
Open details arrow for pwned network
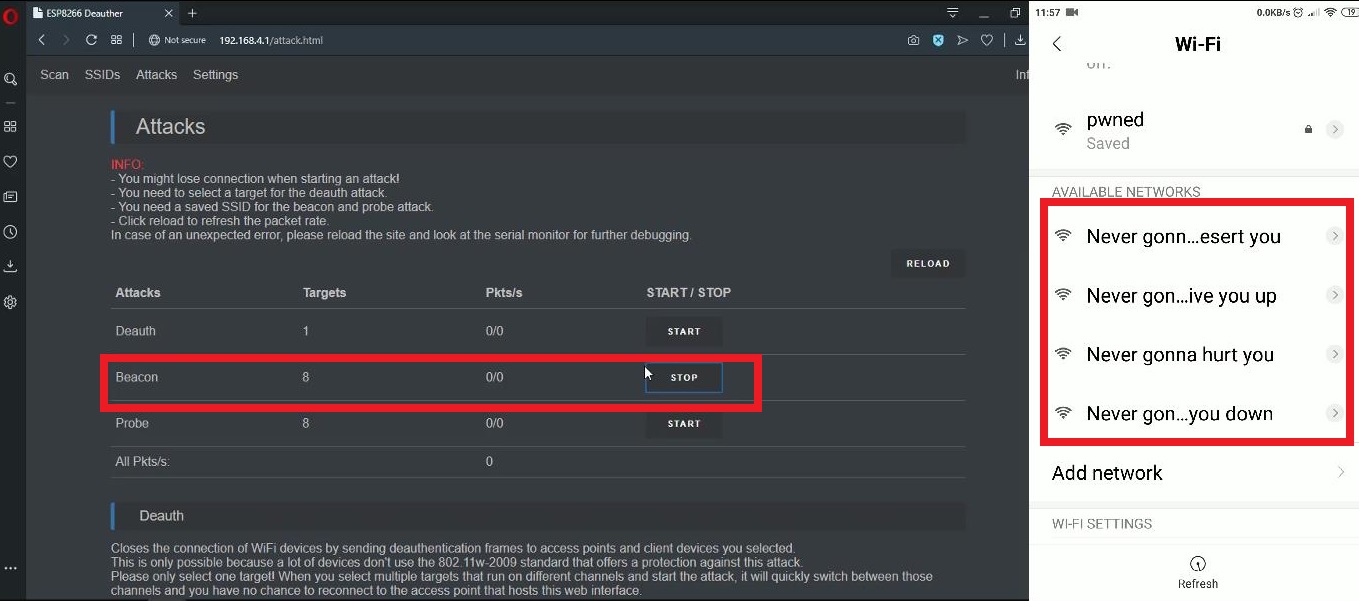coord(1334,129)
